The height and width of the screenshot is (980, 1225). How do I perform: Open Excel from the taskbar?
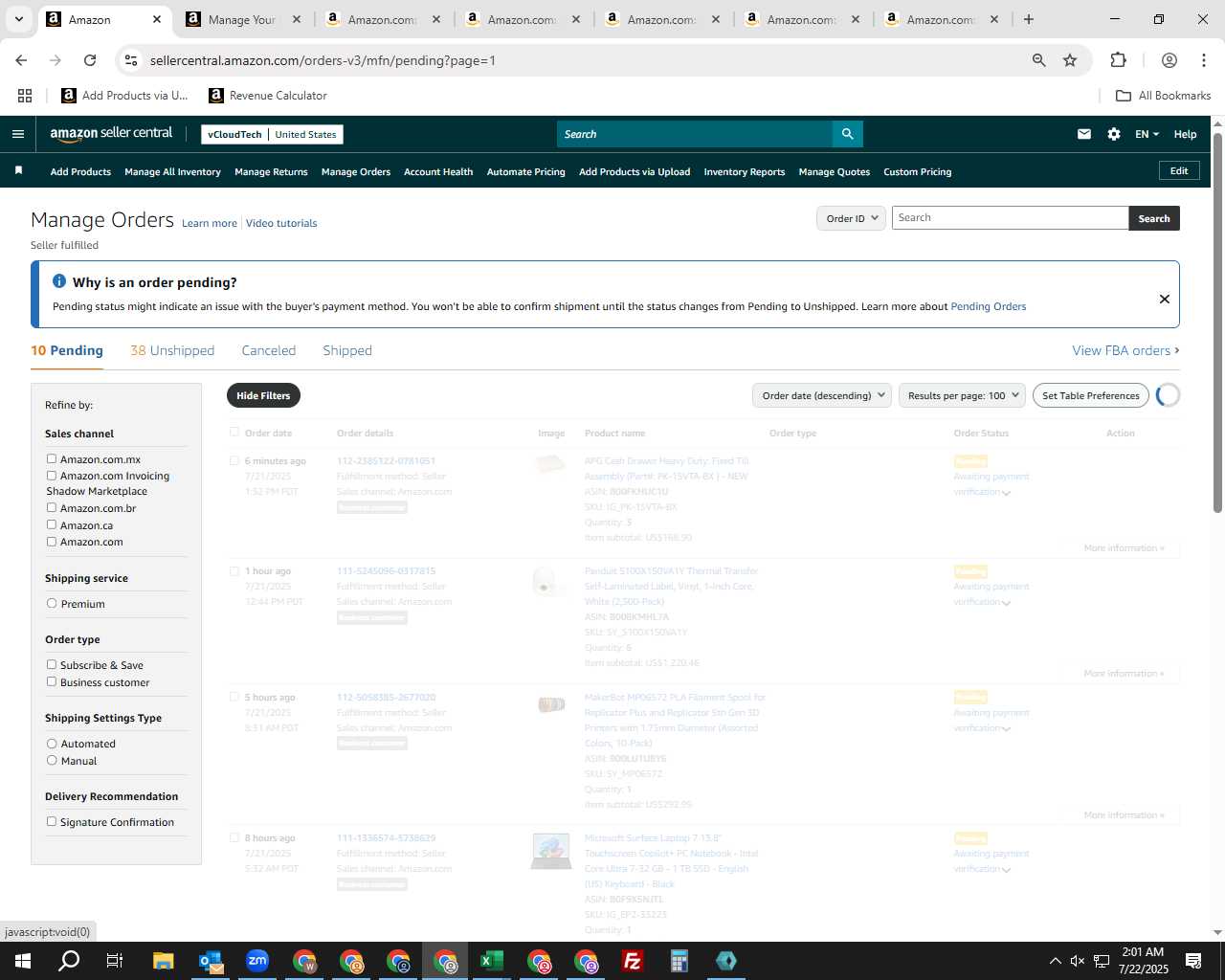click(x=492, y=961)
